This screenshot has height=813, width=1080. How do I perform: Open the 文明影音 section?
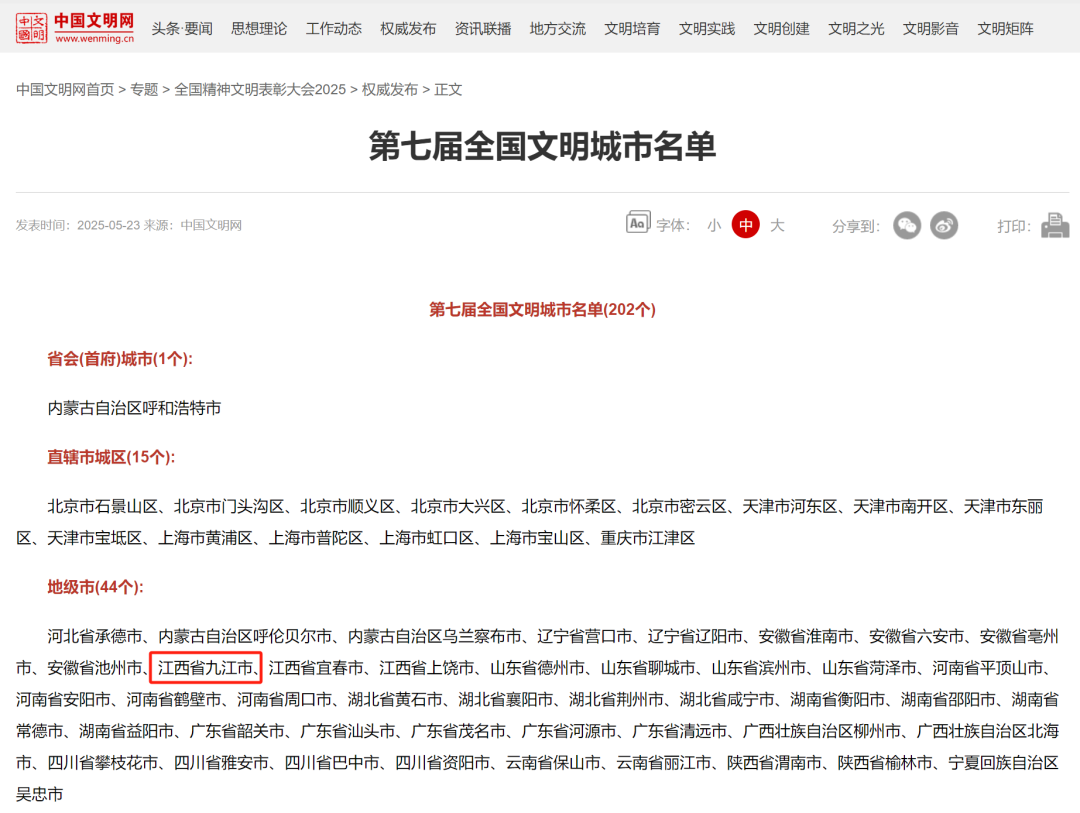click(930, 28)
